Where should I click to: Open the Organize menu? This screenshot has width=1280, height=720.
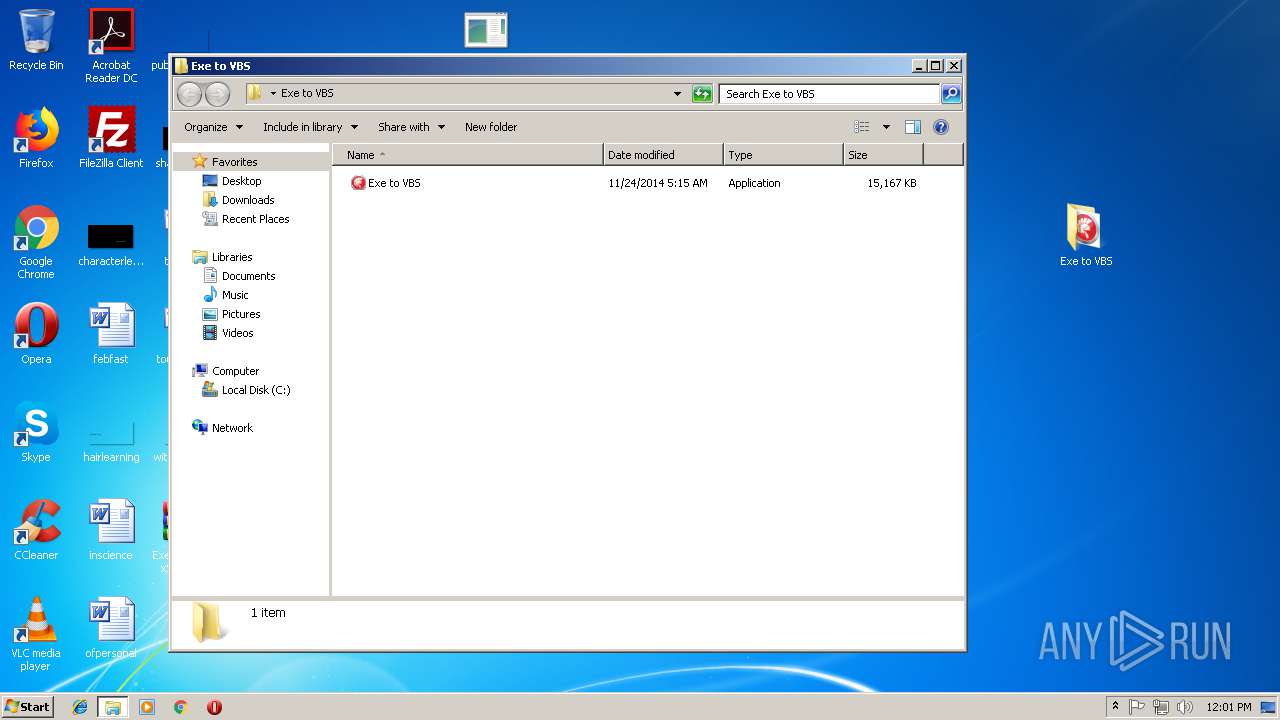213,127
